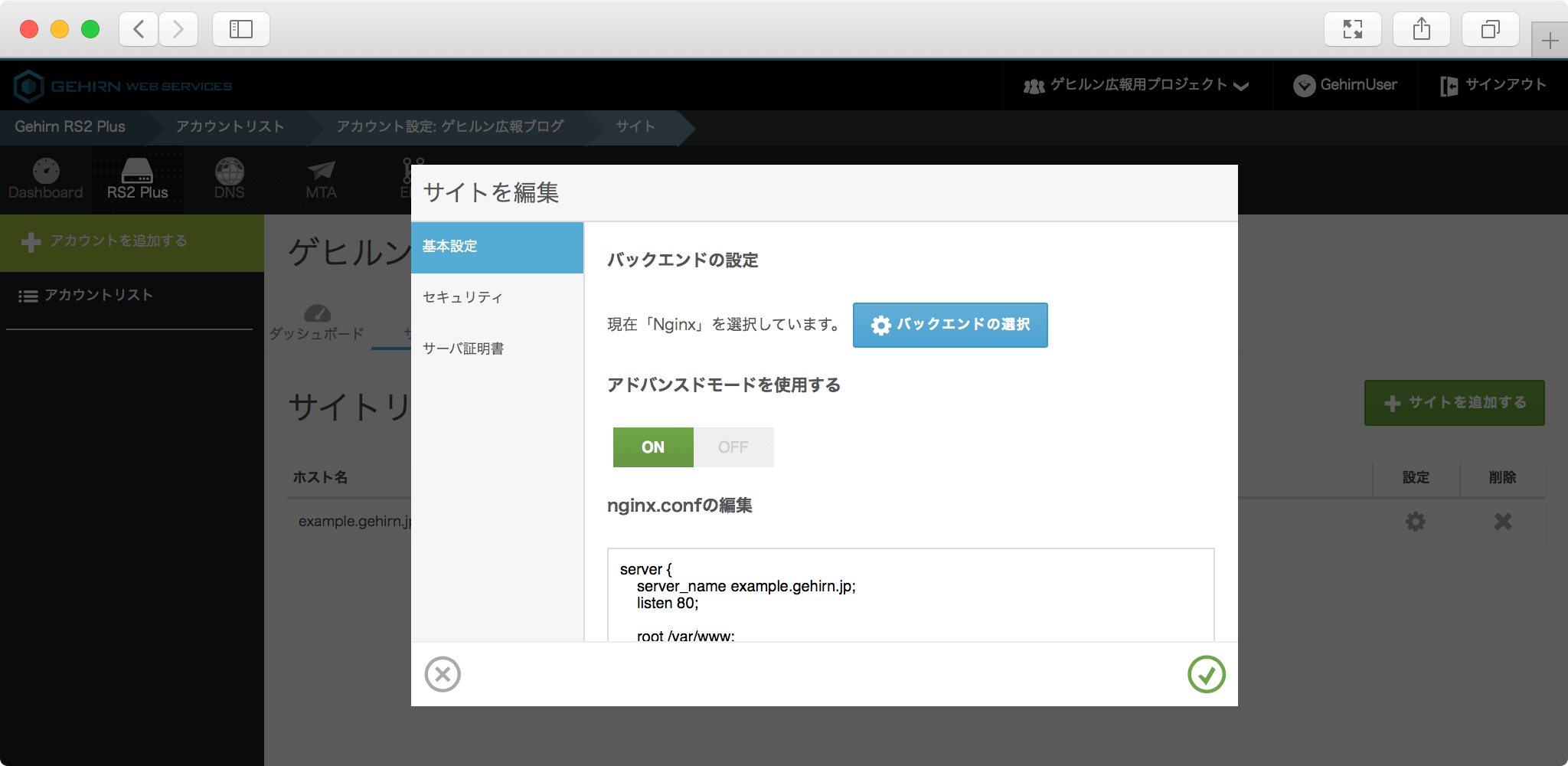
Task: Switch advanced mode to ON
Action: click(x=653, y=447)
